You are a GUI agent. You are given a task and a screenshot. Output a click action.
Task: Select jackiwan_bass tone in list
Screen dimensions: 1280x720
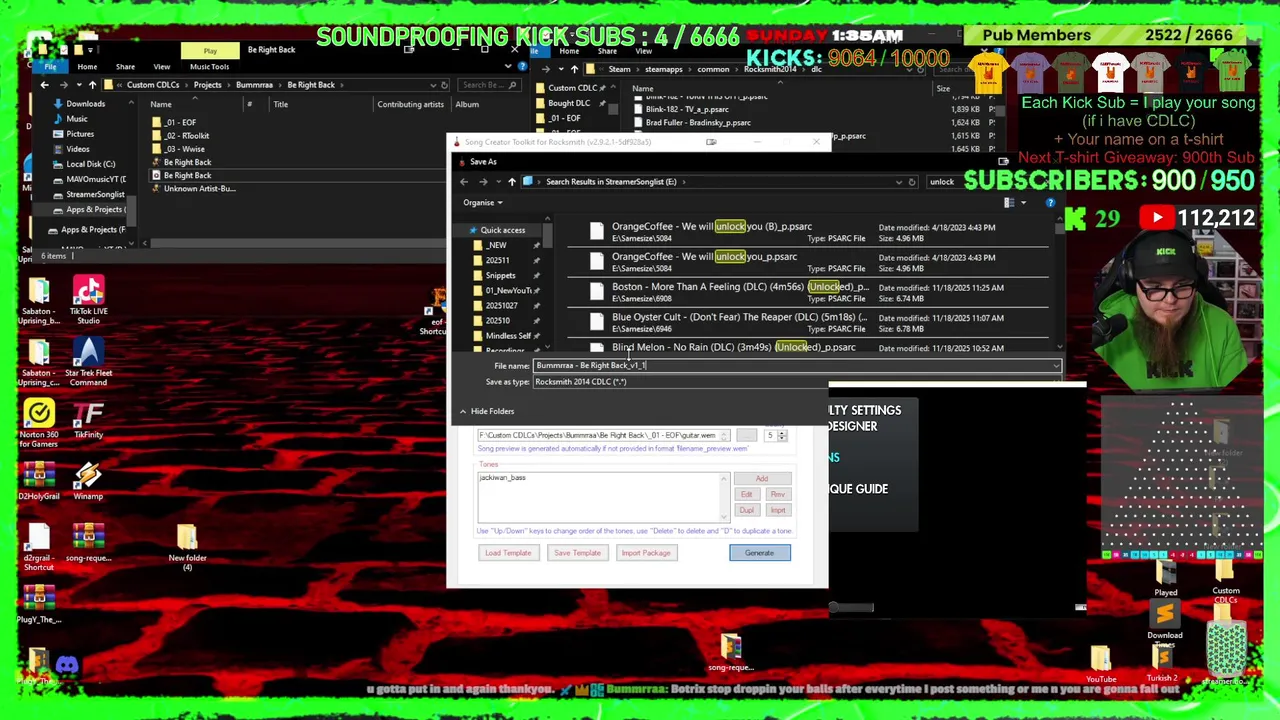(x=502, y=478)
